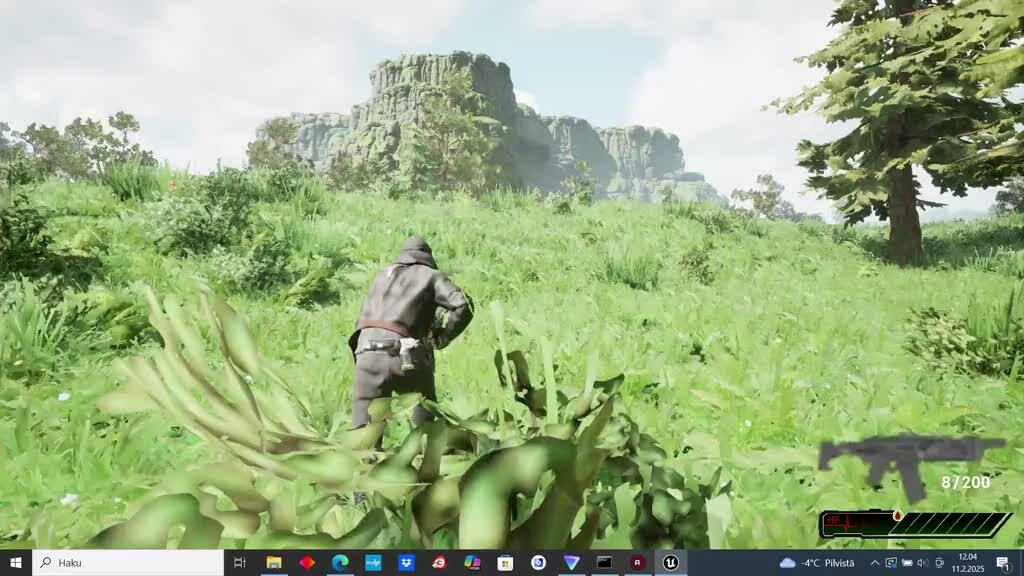The image size is (1024, 576).
Task: Toggle the volume speaker icon
Action: click(923, 563)
